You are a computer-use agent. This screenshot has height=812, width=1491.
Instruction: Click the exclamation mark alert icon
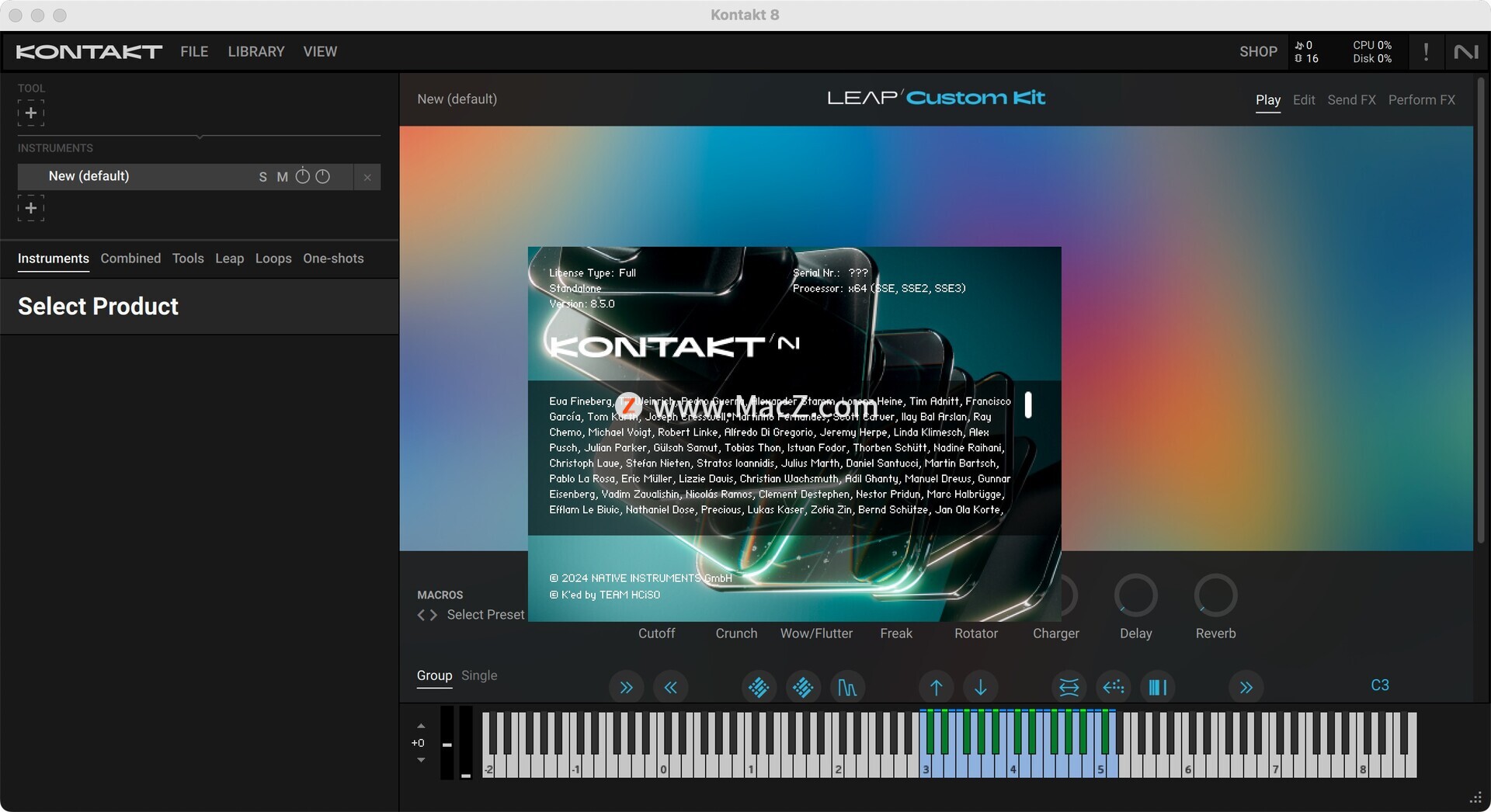click(x=1426, y=52)
